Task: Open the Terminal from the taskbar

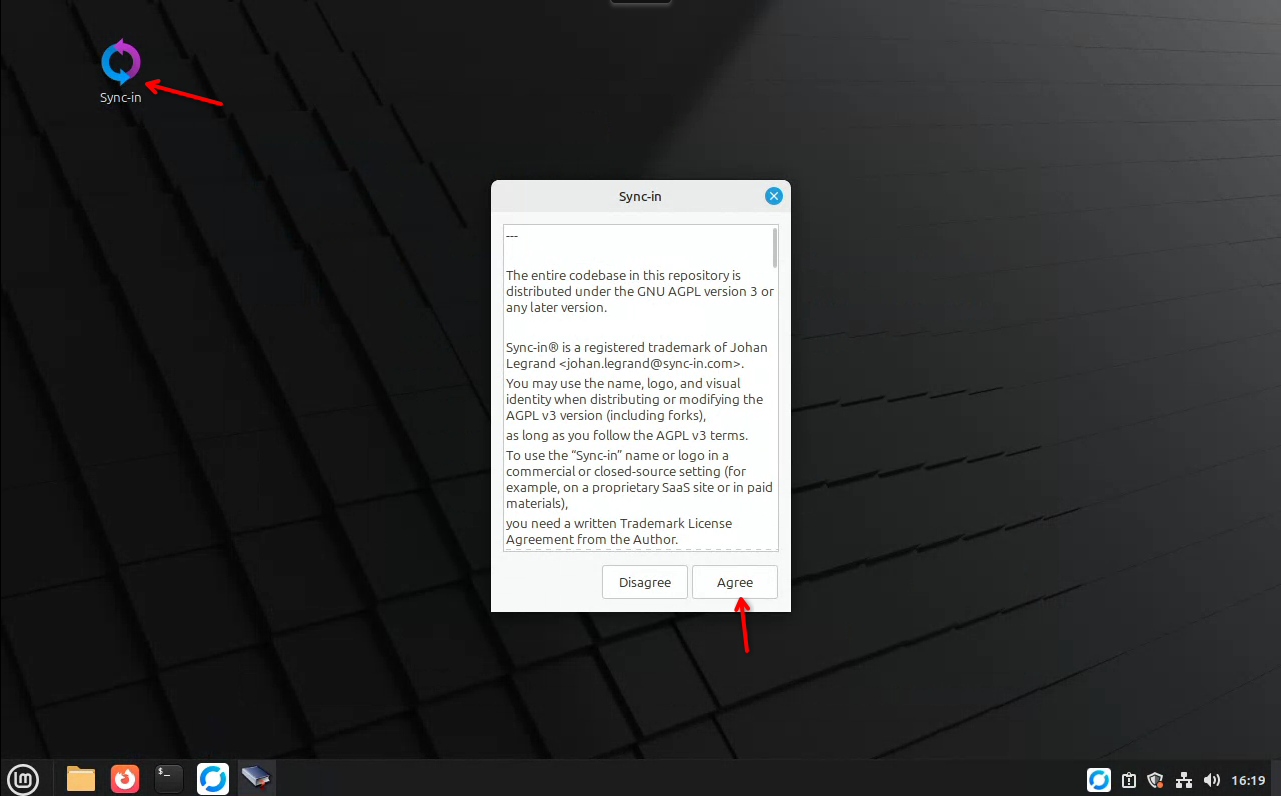Action: point(169,778)
